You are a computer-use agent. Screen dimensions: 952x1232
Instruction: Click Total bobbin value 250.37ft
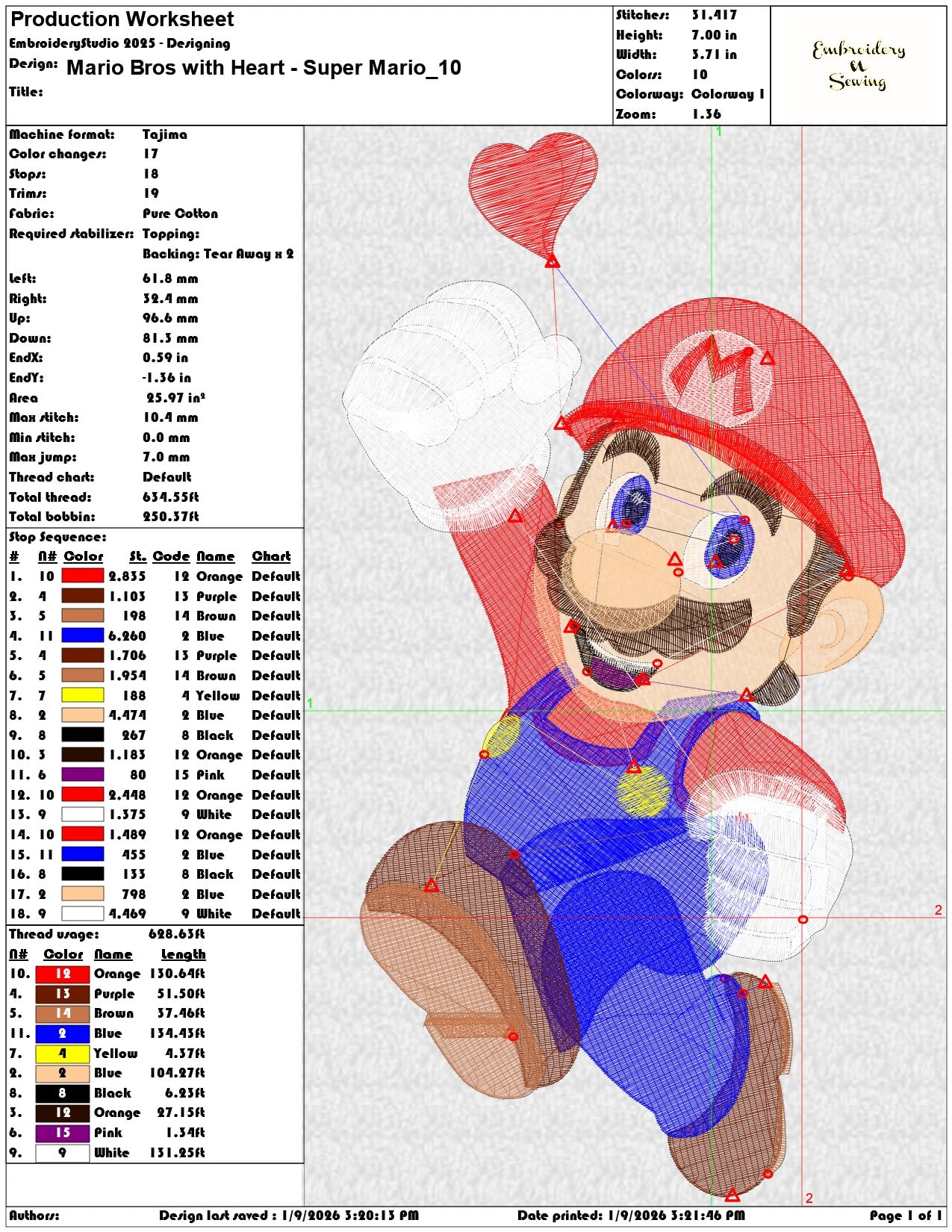coord(170,517)
